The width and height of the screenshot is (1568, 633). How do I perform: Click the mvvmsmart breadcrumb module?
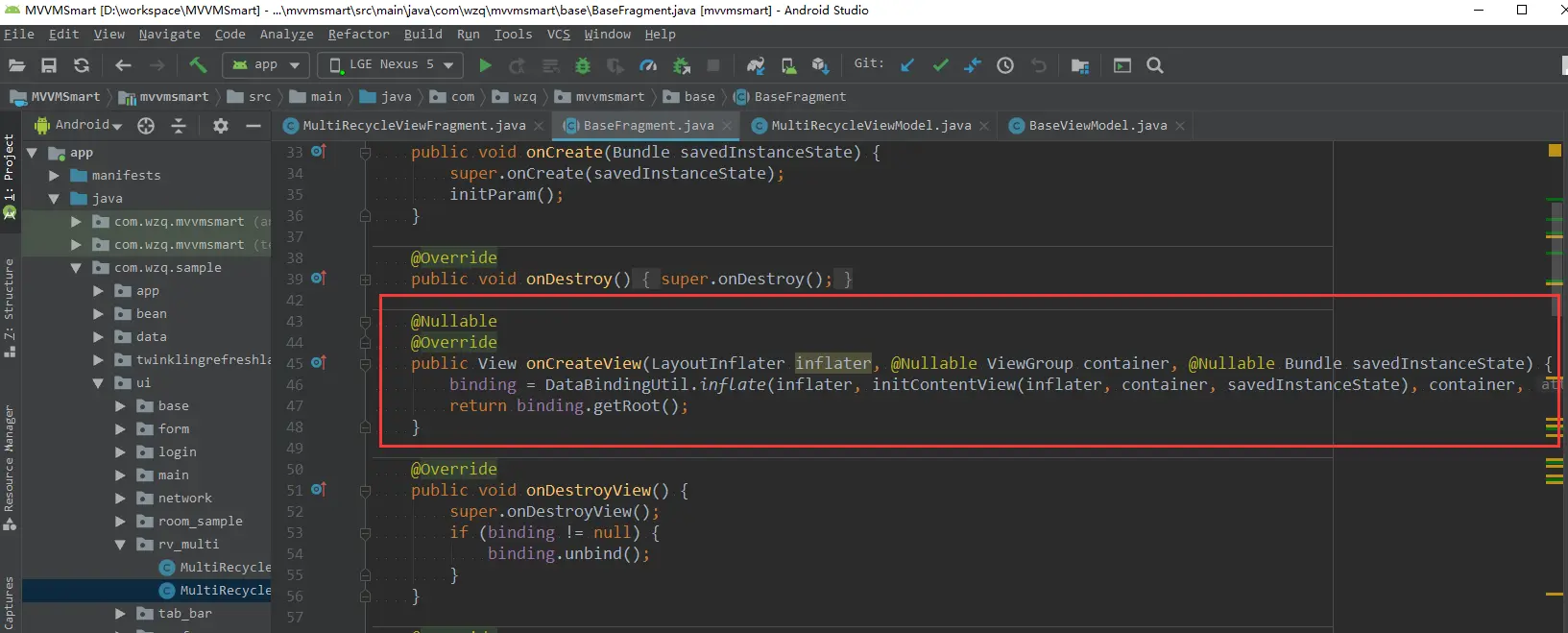pos(163,97)
